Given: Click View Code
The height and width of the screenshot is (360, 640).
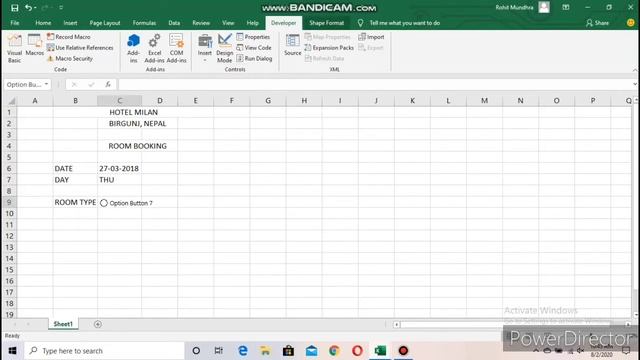Looking at the screenshot, I should click(x=254, y=48).
